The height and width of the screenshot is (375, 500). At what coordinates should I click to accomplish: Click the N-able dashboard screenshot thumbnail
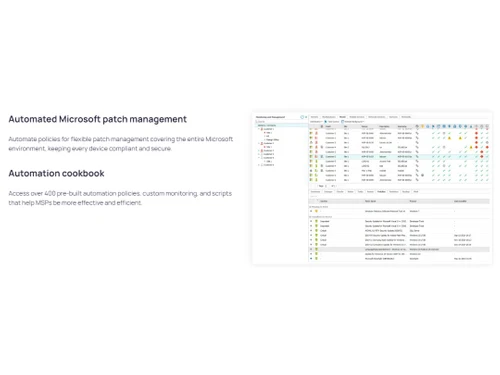pyautogui.click(x=372, y=188)
